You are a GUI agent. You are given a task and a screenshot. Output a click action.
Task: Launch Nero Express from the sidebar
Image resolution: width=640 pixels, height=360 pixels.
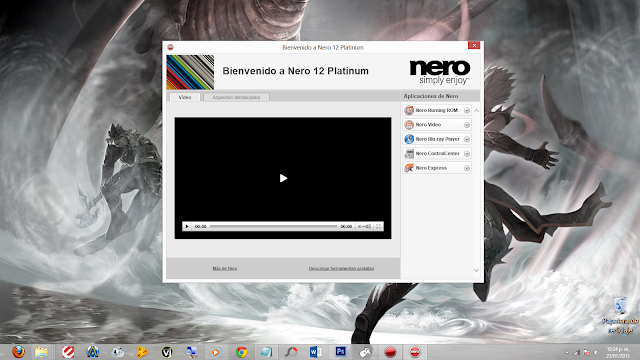point(437,168)
